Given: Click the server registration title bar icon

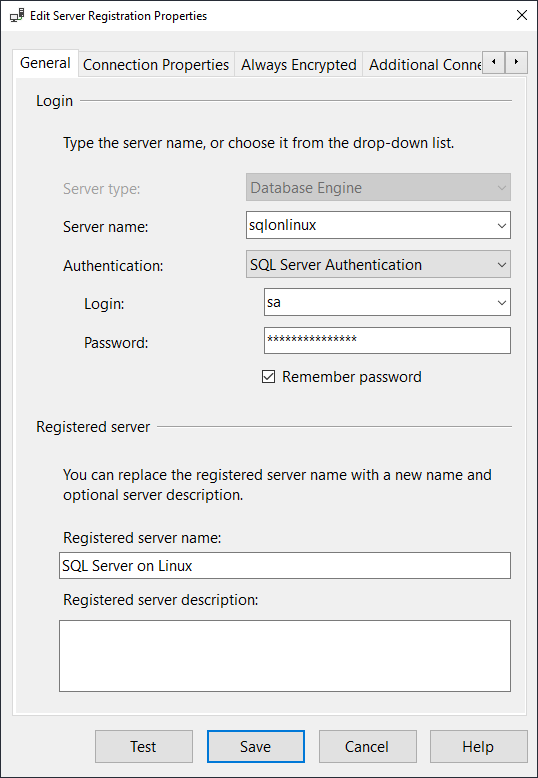Looking at the screenshot, I should [x=17, y=15].
